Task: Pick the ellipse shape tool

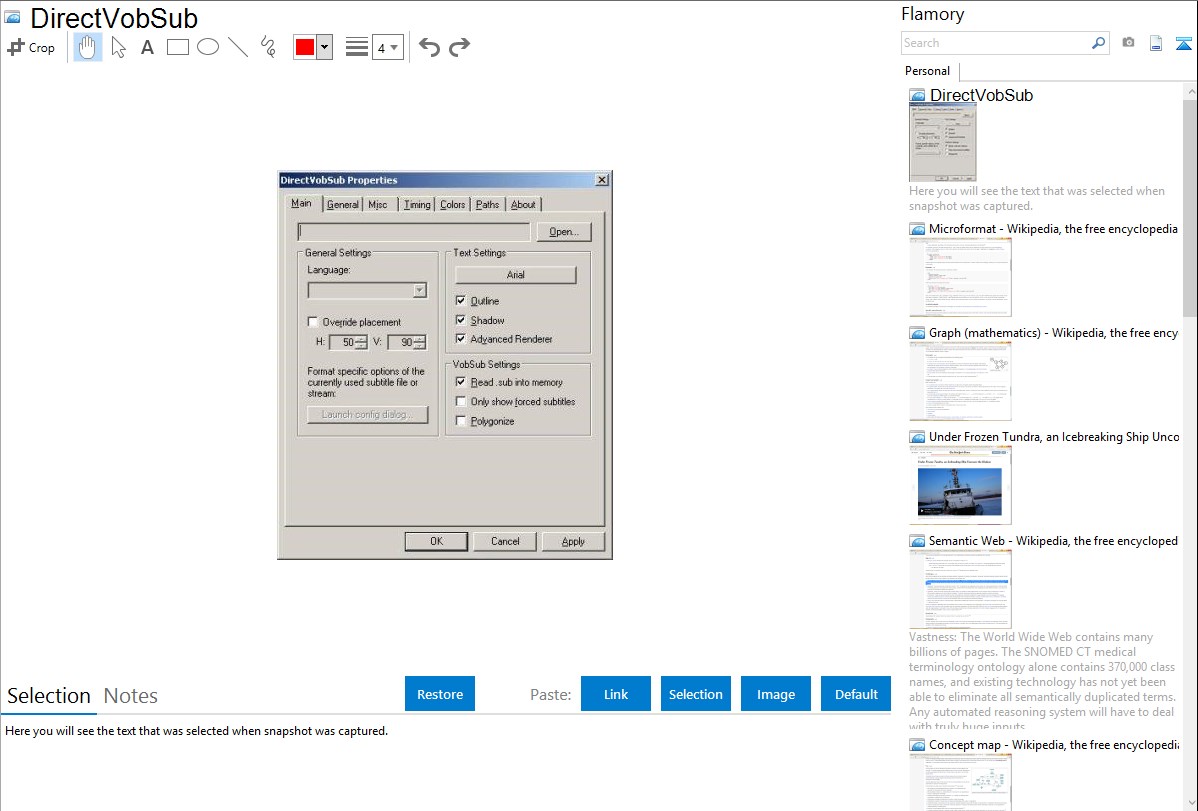Action: tap(208, 47)
